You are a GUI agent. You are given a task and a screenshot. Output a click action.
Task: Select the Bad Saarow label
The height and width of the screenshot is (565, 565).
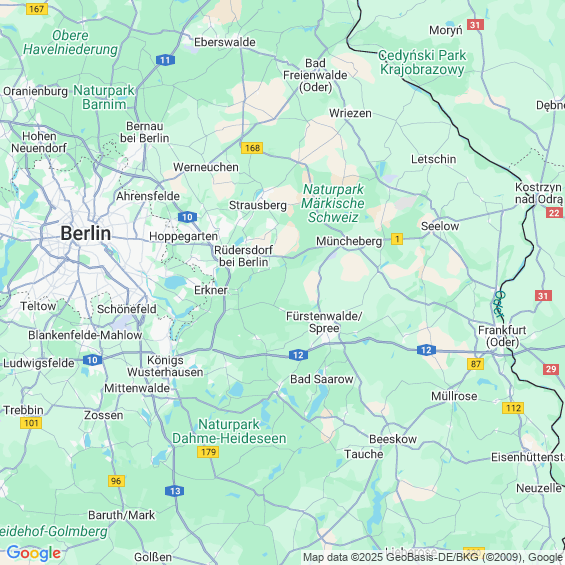tap(322, 379)
